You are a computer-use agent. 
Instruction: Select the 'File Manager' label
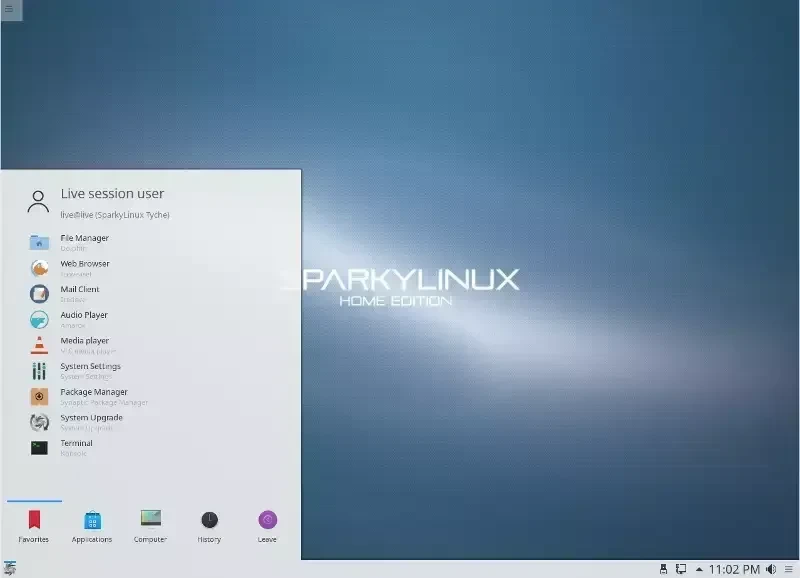(x=85, y=238)
